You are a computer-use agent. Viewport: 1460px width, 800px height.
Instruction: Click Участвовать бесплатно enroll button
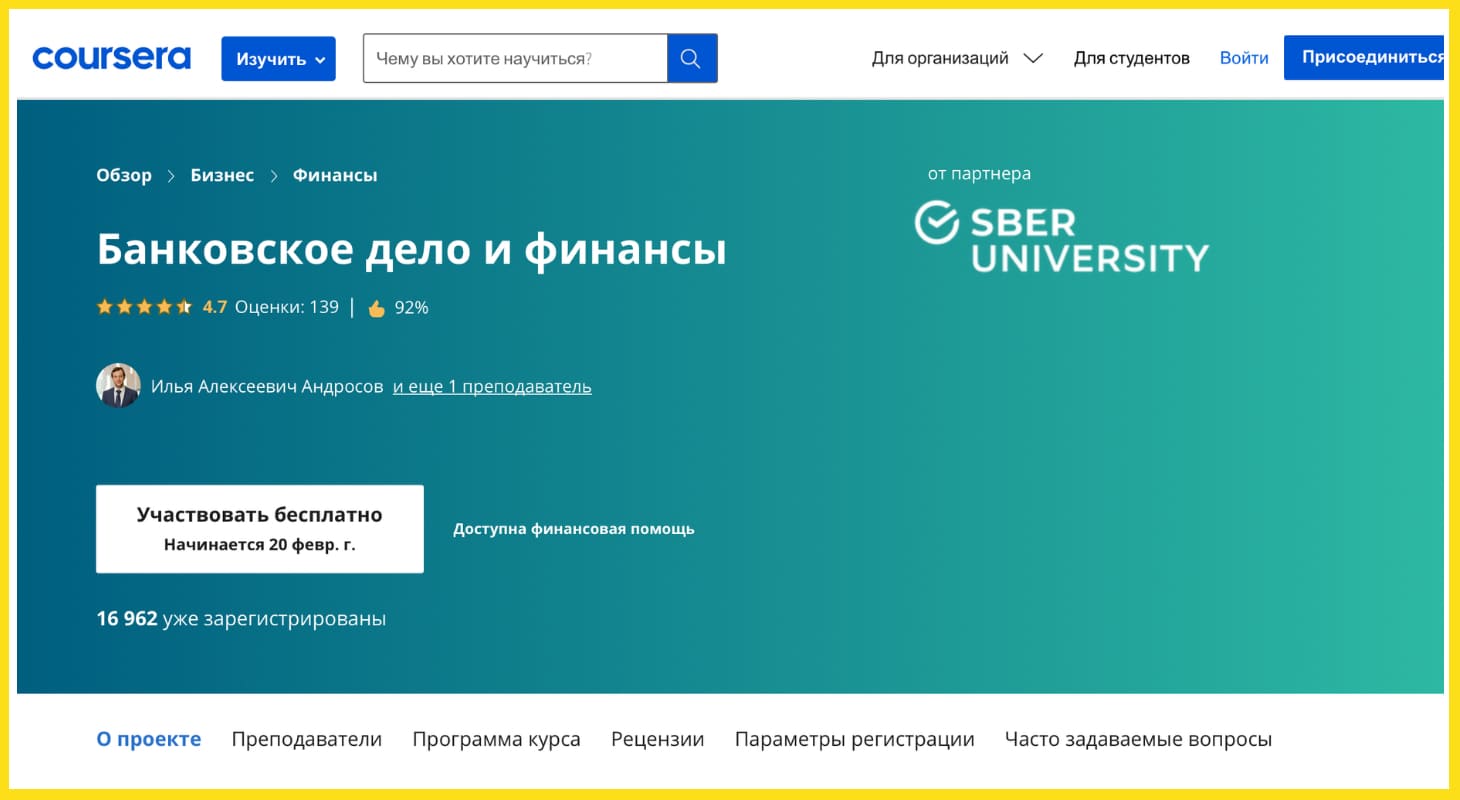pos(260,529)
